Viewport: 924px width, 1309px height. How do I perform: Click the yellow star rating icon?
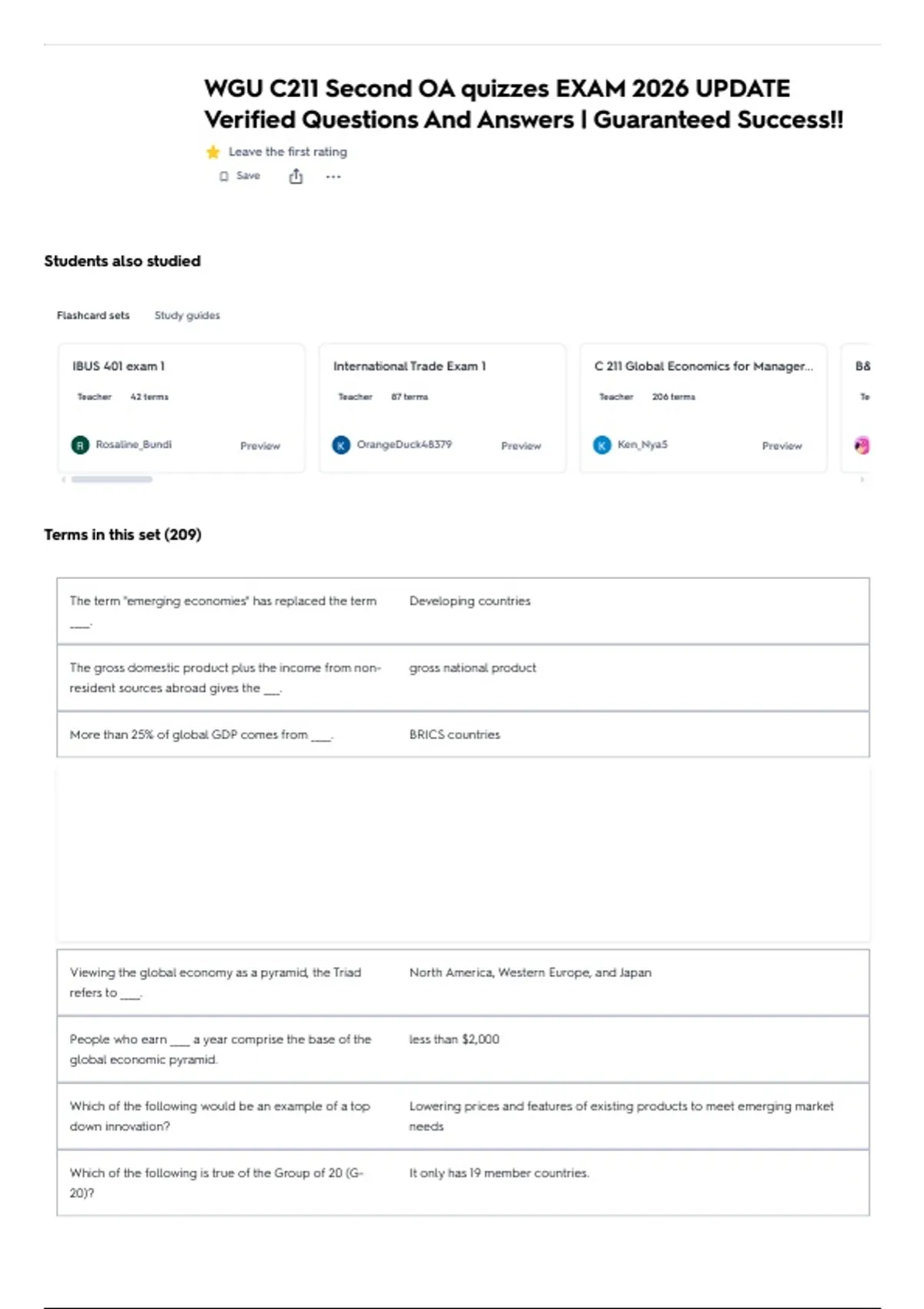pos(213,152)
